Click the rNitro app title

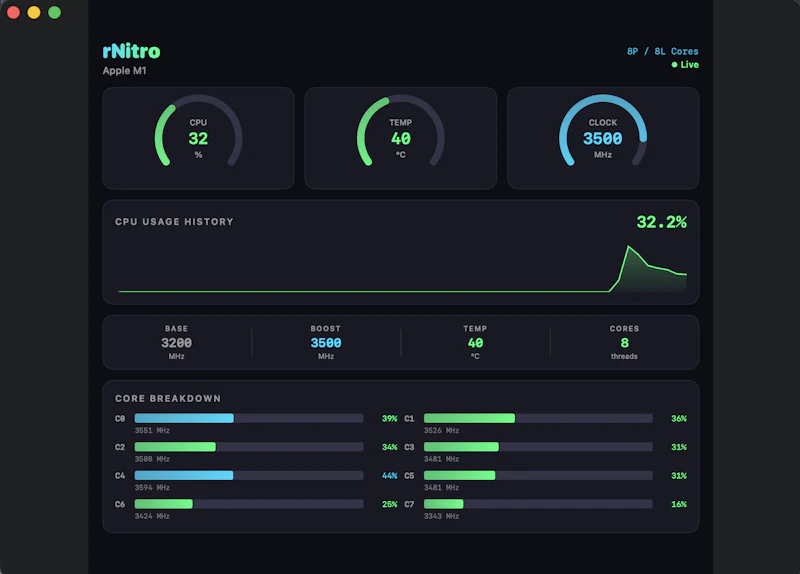pos(131,51)
